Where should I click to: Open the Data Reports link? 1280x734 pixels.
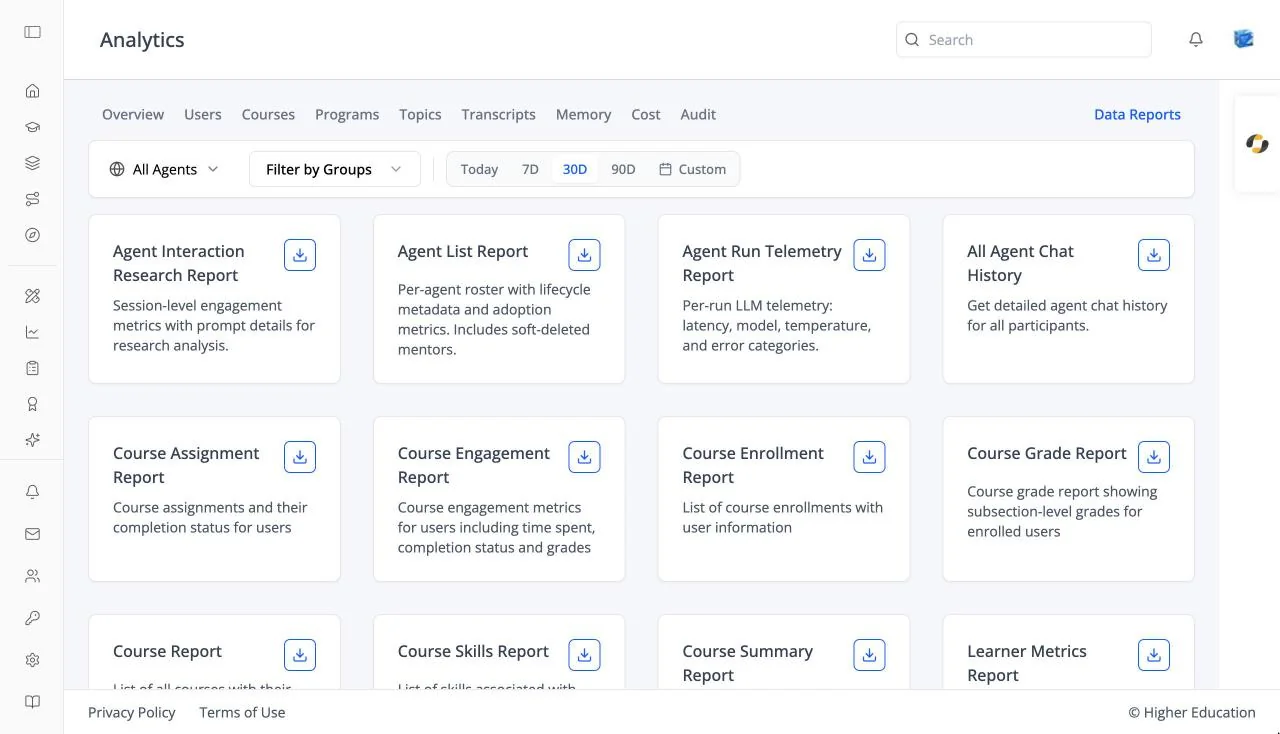pyautogui.click(x=1137, y=115)
